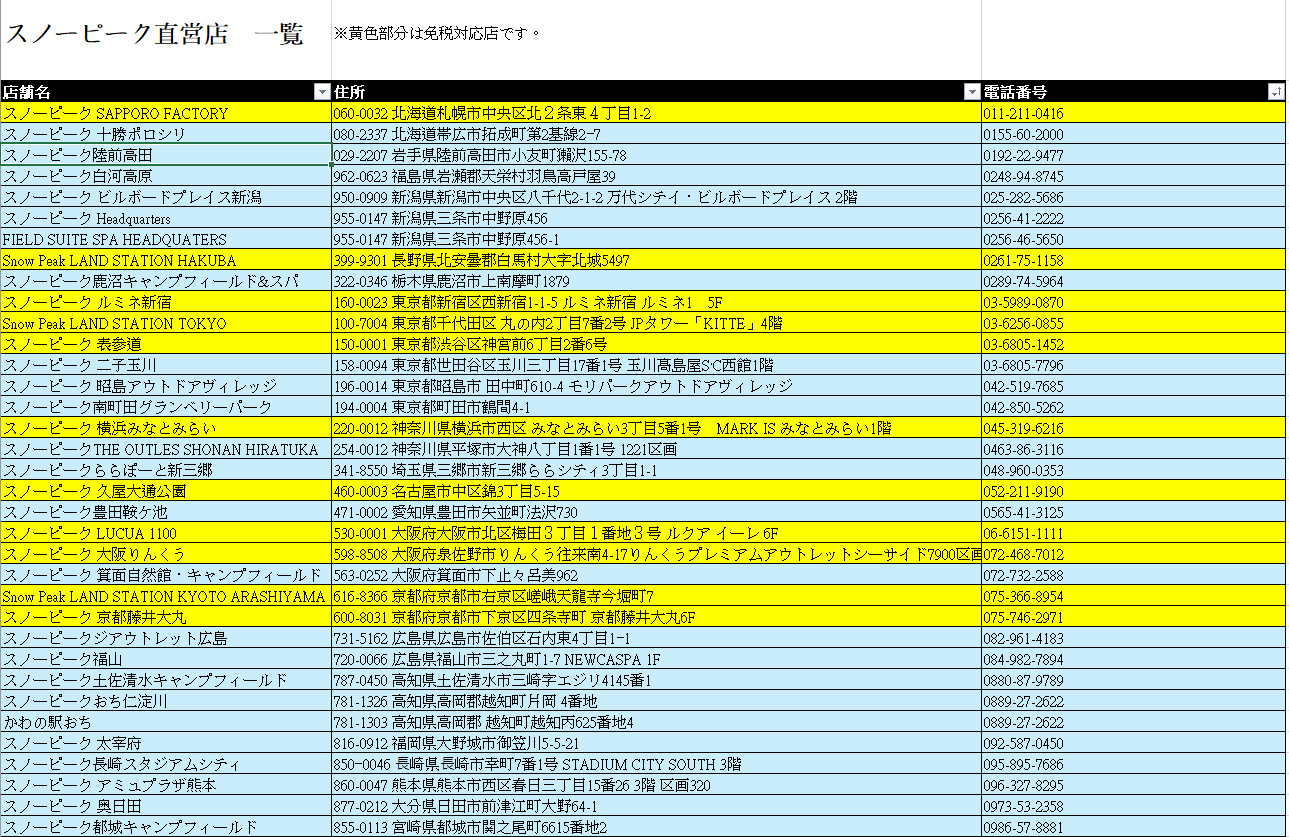Select Snow Peak LAND STATION TOKYO cell
This screenshot has height=837, width=1289.
pyautogui.click(x=166, y=324)
